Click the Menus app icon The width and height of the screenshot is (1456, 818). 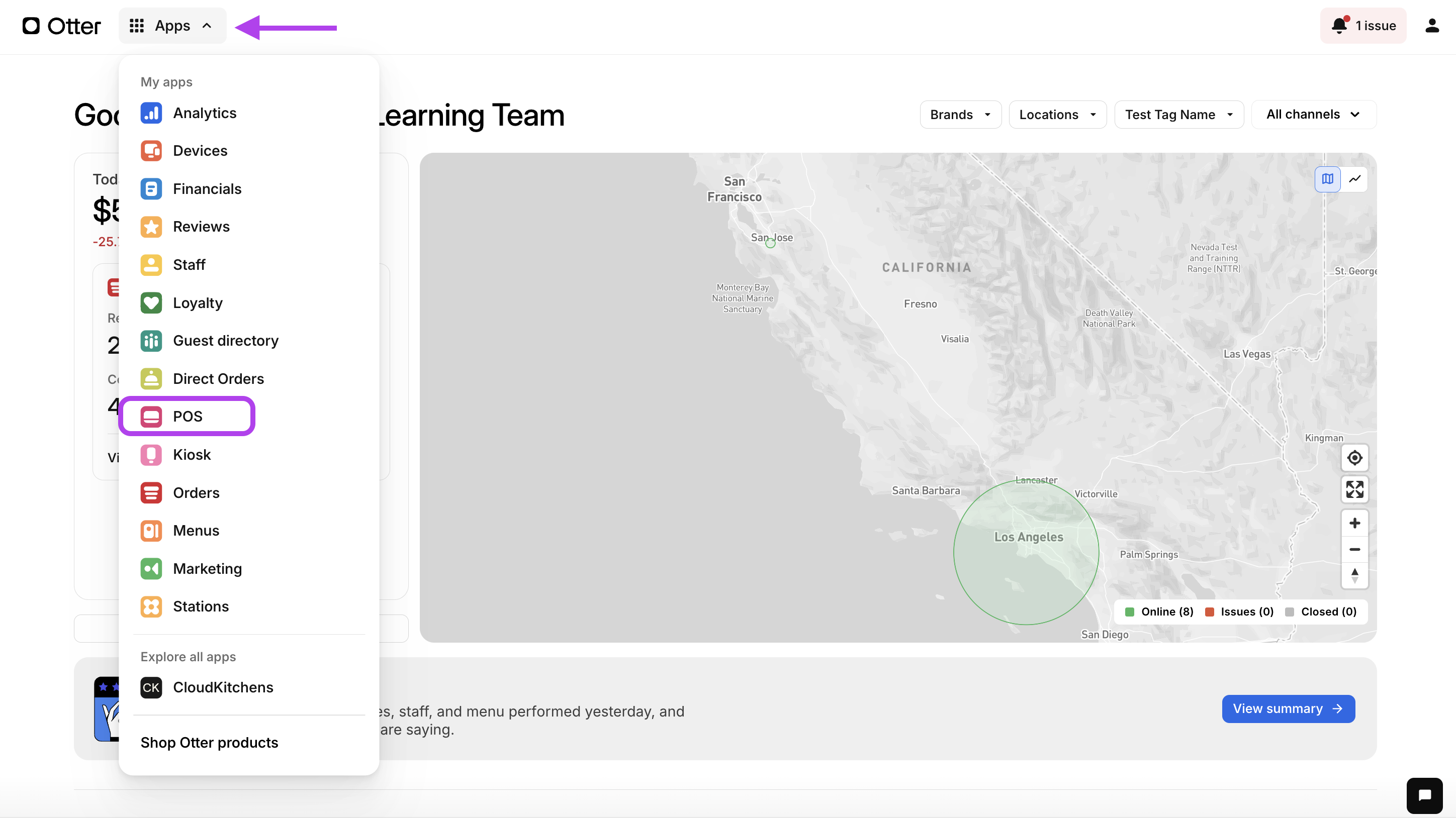151,531
